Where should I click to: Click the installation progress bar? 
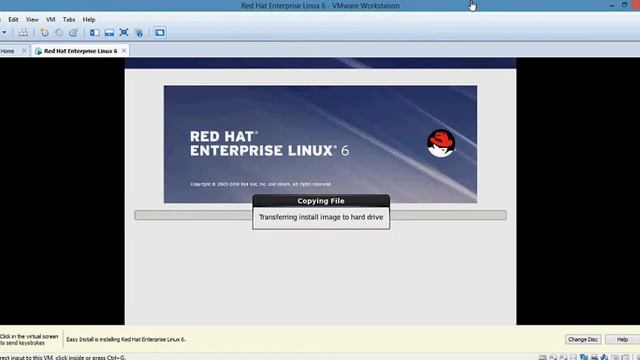click(x=320, y=215)
